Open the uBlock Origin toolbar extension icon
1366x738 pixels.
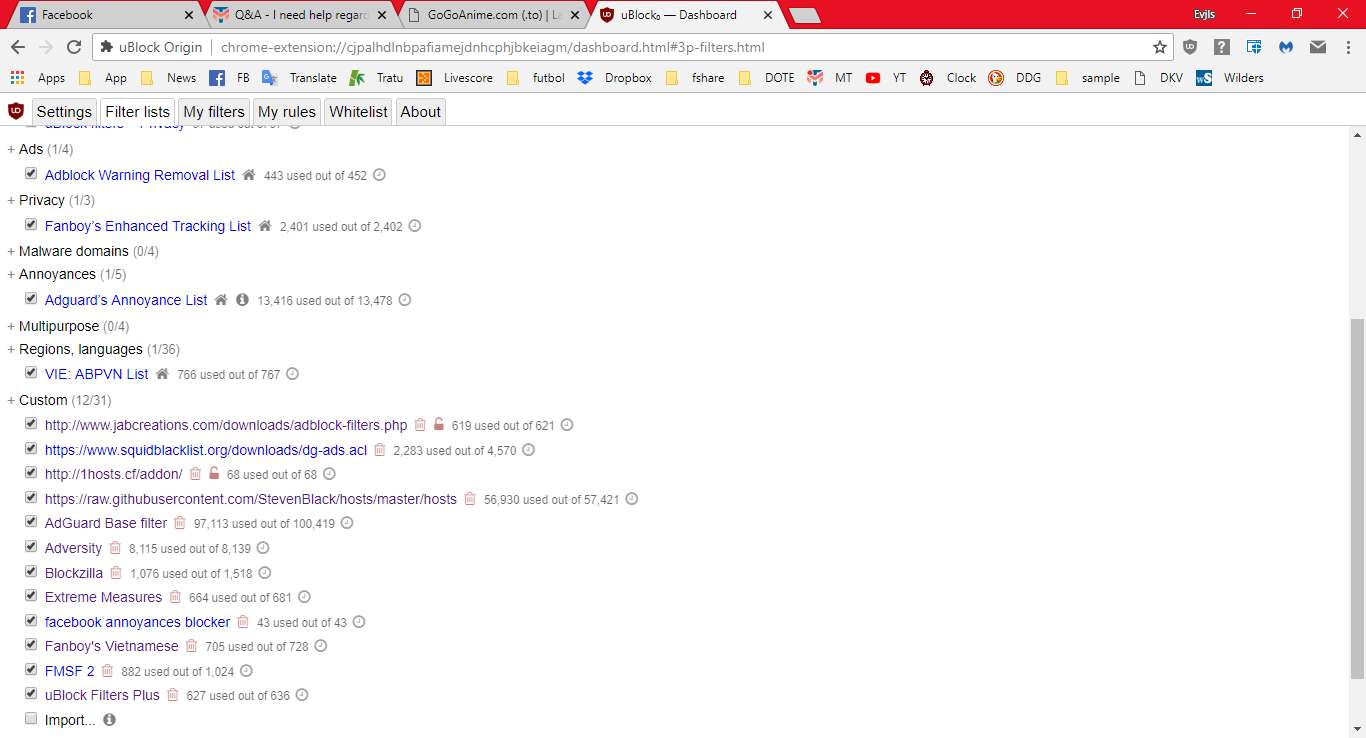pyautogui.click(x=1190, y=47)
